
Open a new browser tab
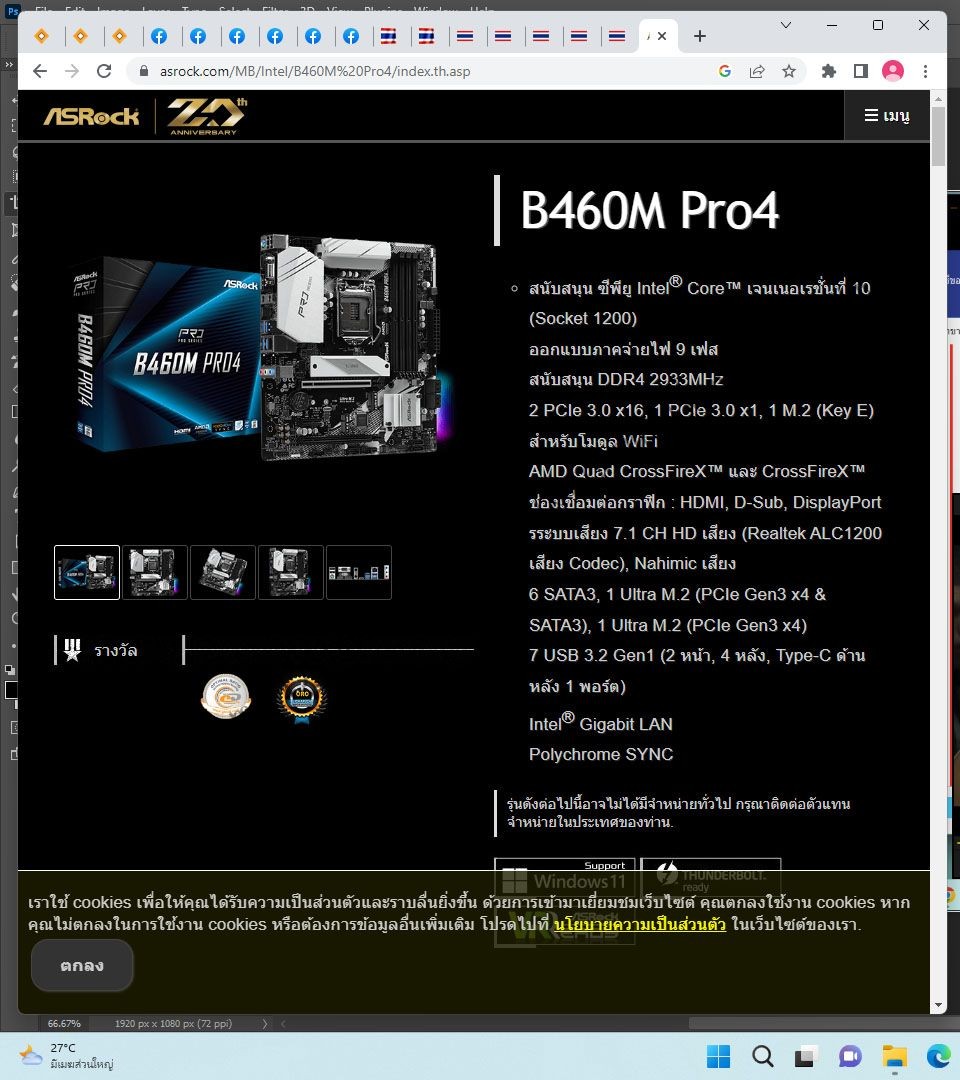[700, 36]
